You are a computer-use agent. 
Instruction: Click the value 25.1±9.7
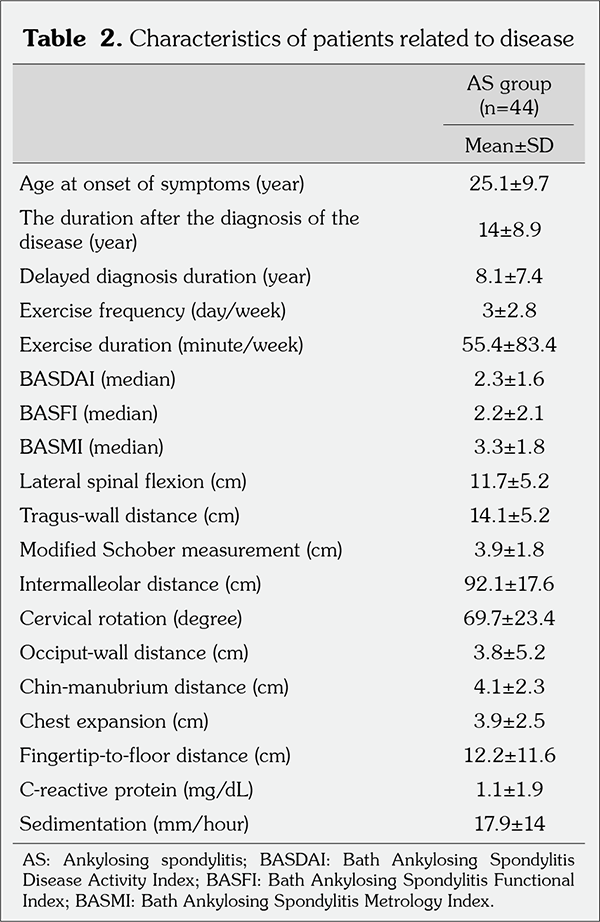pyautogui.click(x=508, y=184)
